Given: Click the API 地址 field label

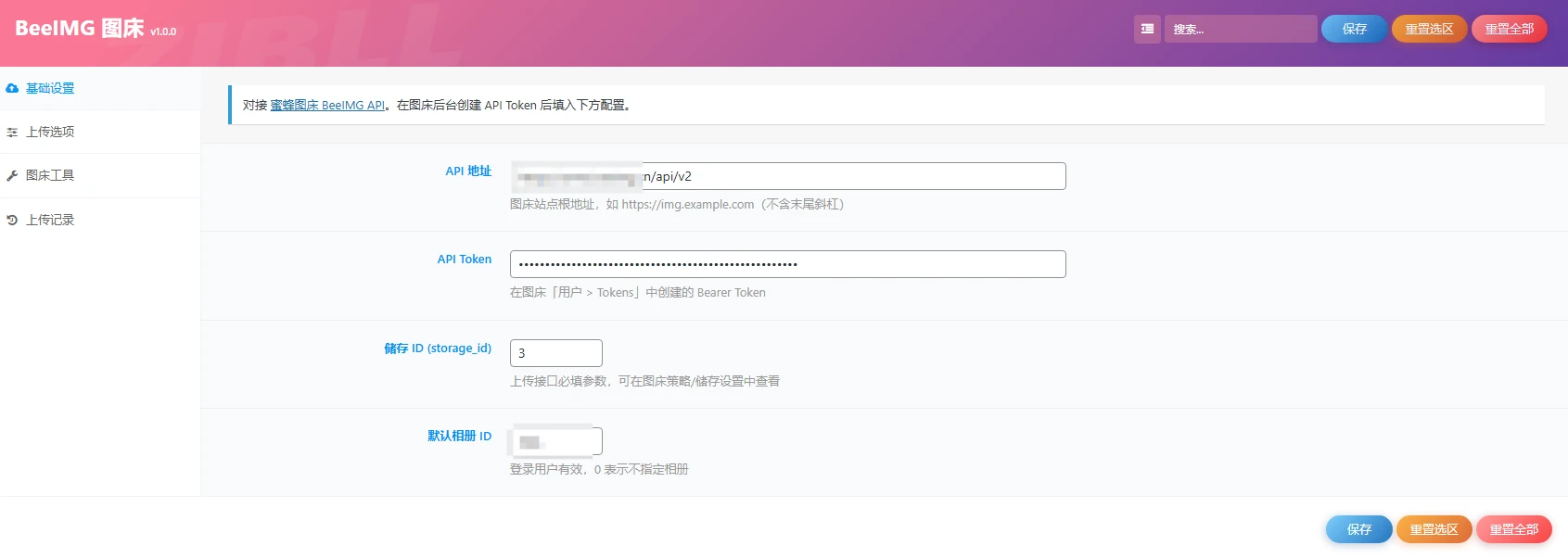Looking at the screenshot, I should 468,171.
